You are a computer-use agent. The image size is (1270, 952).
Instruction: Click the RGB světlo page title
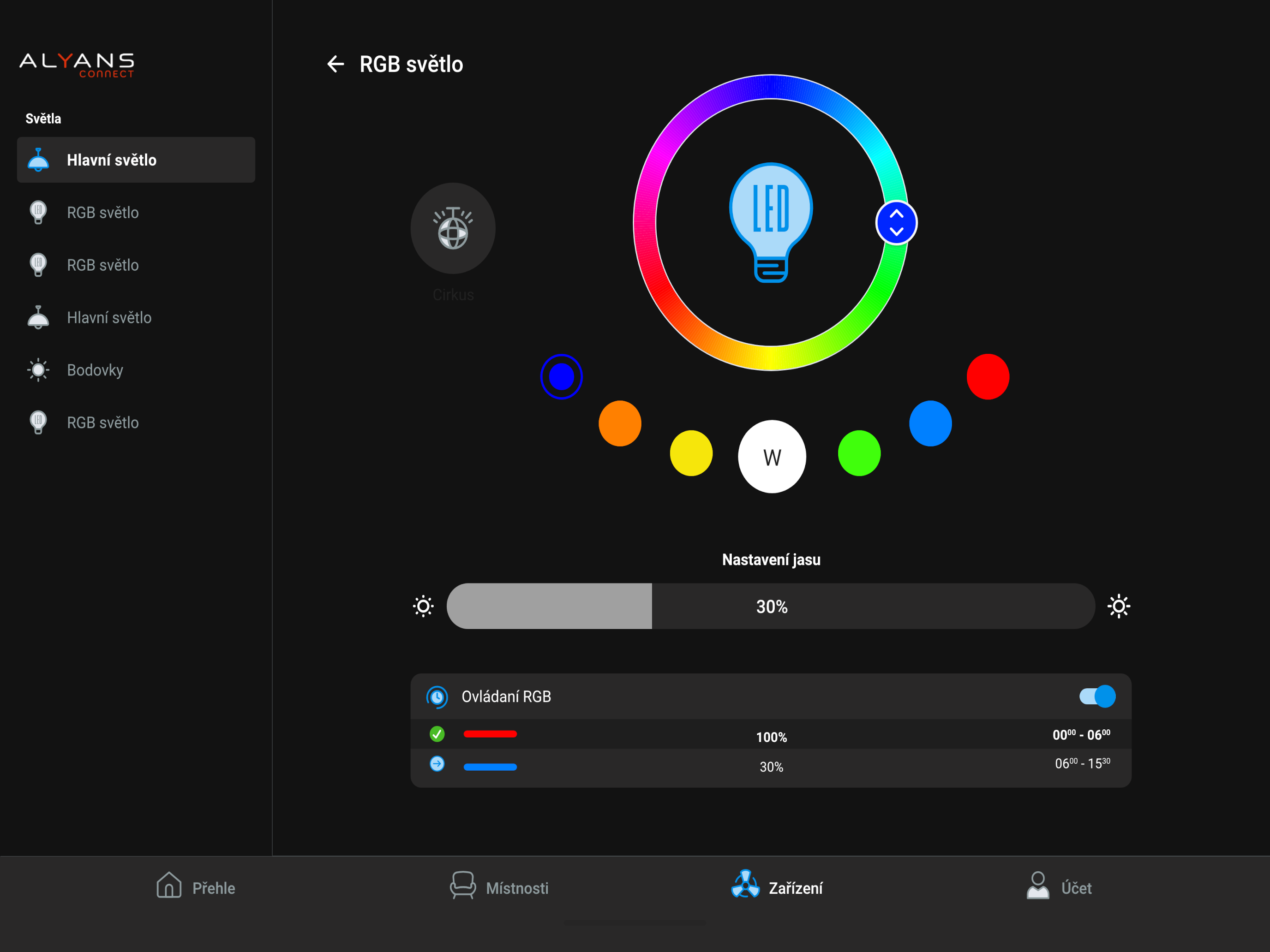[x=411, y=64]
